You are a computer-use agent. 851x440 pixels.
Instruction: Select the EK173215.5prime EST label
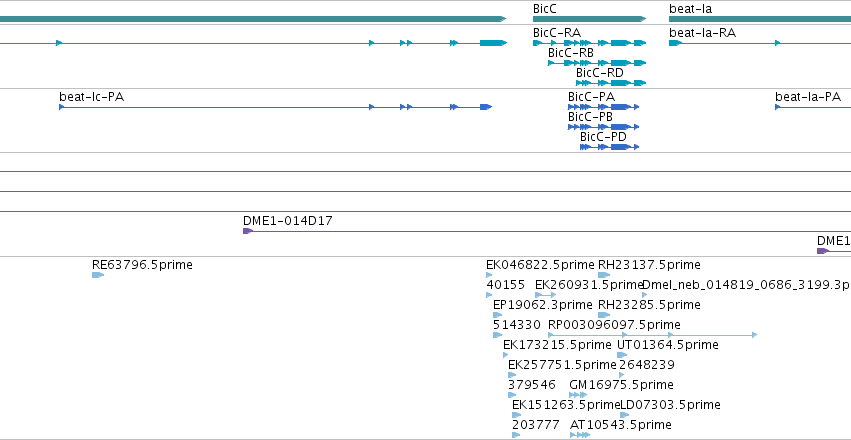[557, 345]
